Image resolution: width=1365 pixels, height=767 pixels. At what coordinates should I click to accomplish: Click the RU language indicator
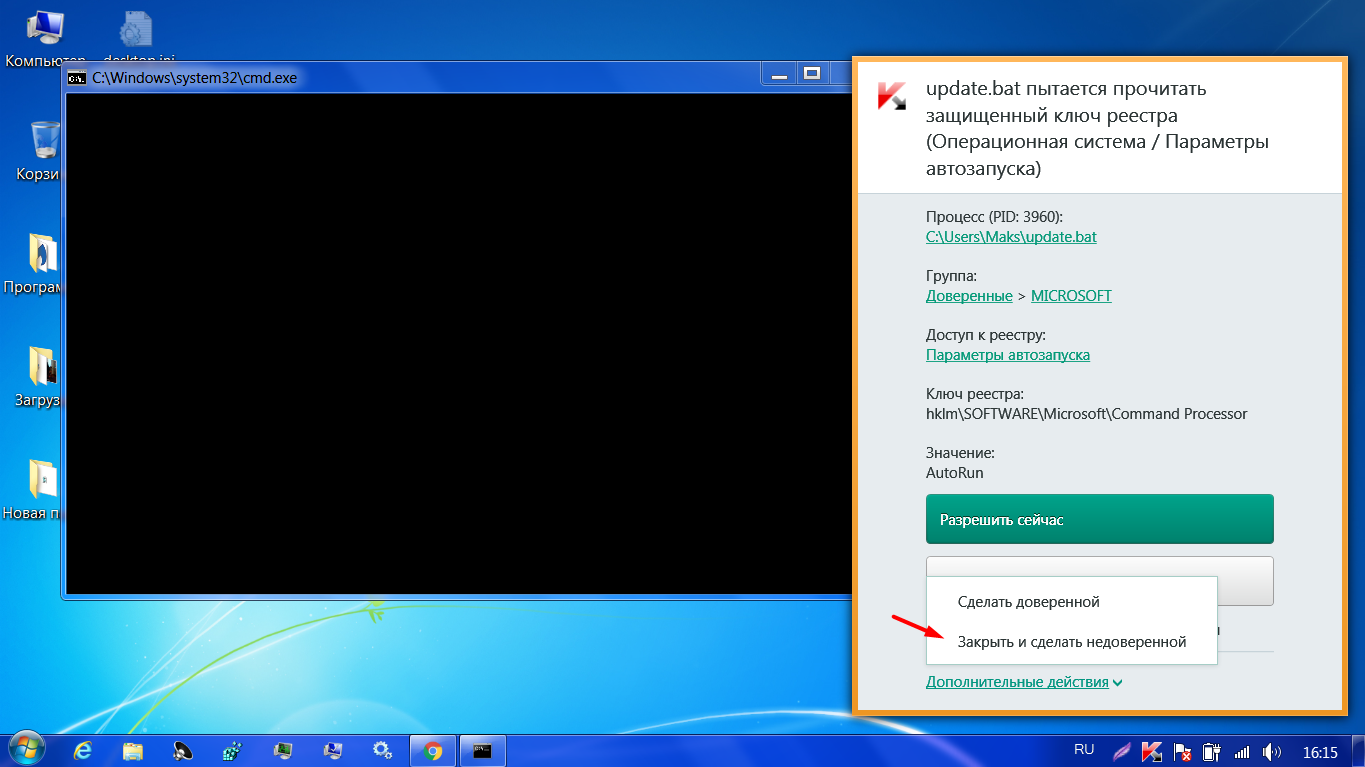pos(1084,749)
